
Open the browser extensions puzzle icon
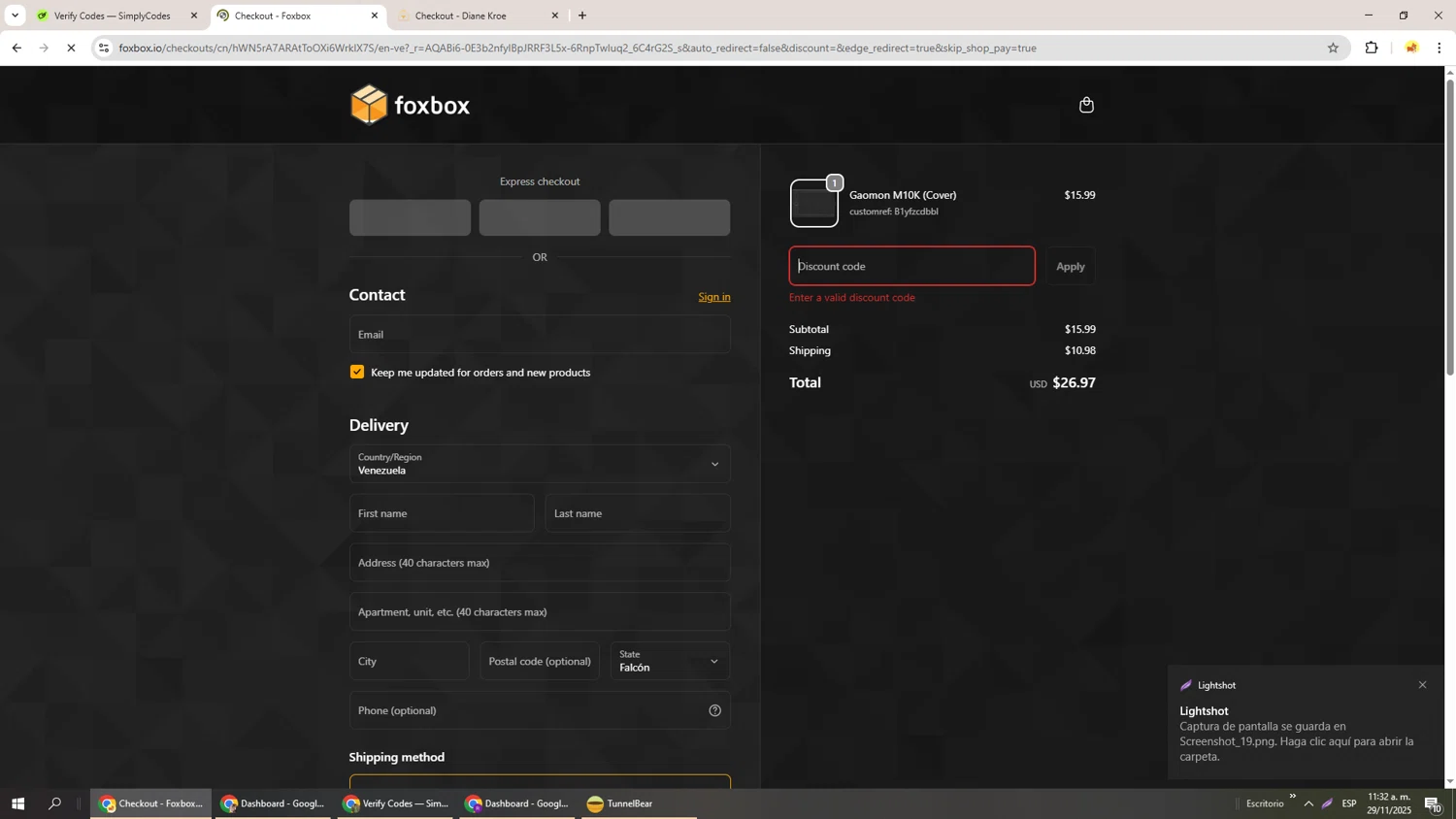(1372, 48)
